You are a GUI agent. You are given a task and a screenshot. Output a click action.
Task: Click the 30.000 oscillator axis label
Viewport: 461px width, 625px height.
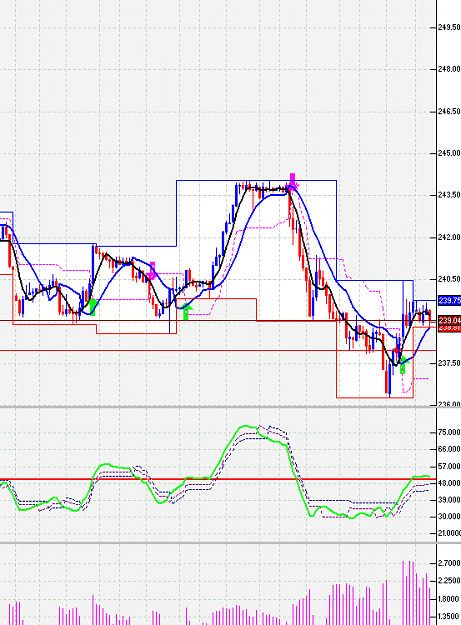[x=449, y=517]
